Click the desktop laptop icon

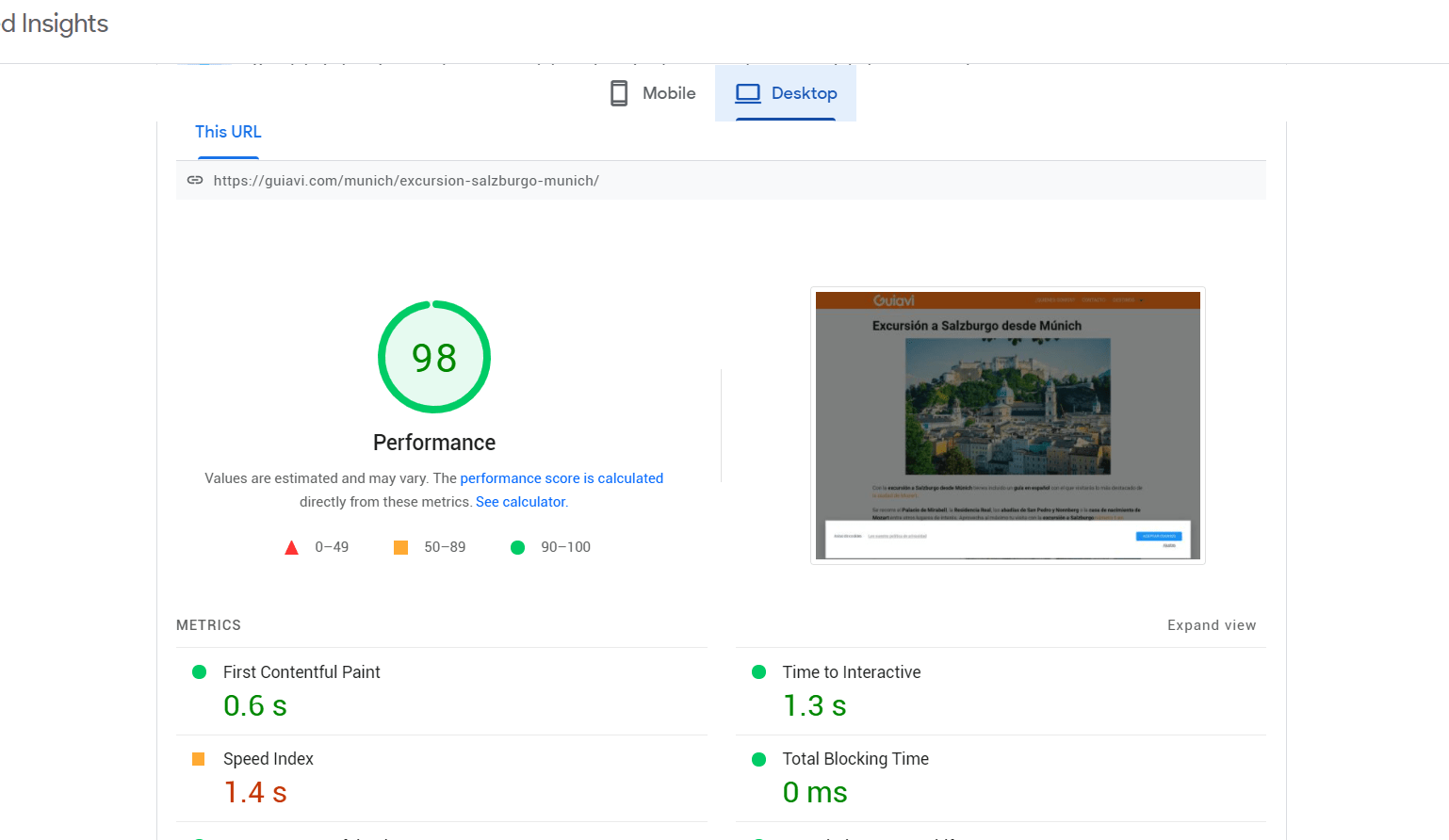(x=748, y=93)
